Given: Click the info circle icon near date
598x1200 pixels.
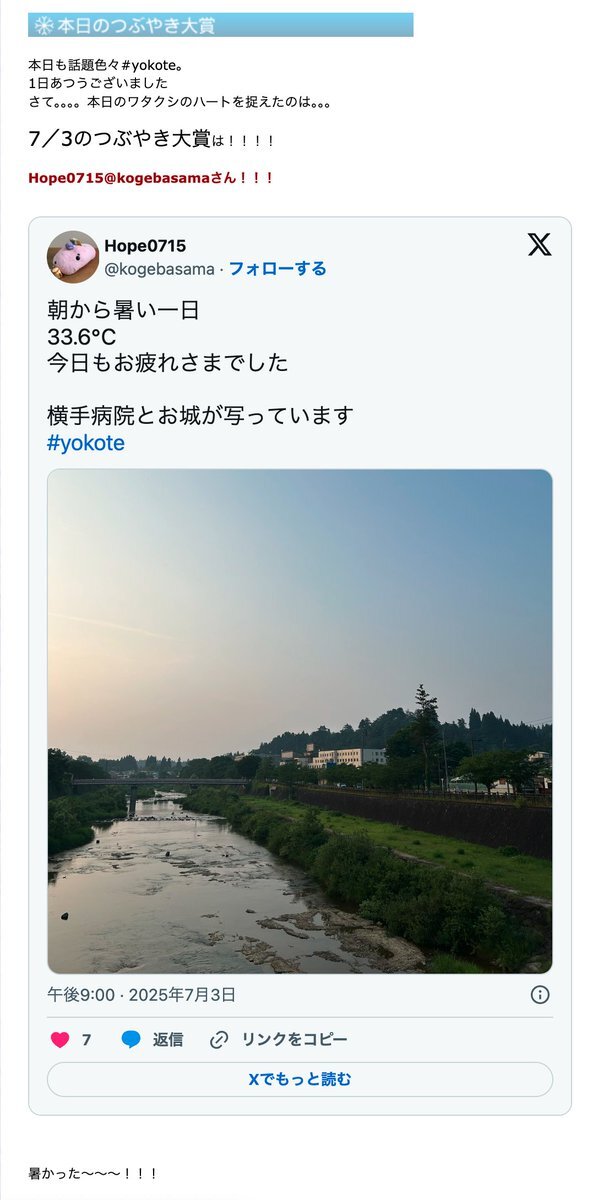Looking at the screenshot, I should point(539,994).
